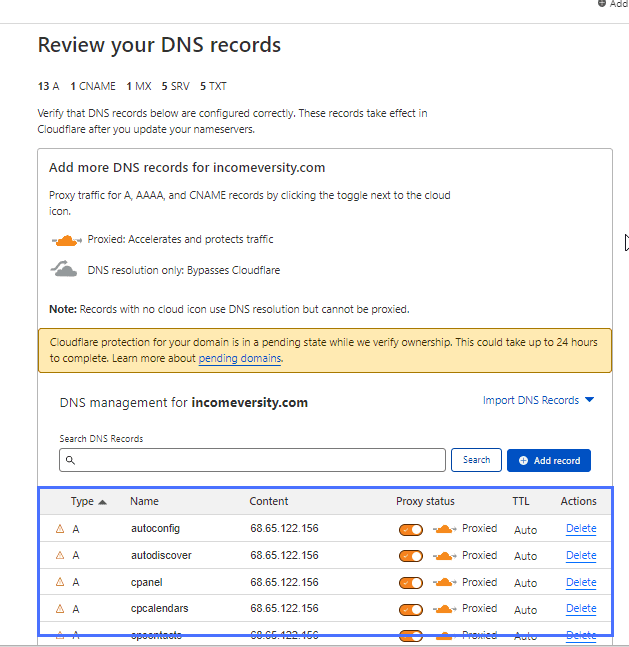Delete the autoconfig record
This screenshot has width=629, height=647.
click(581, 529)
